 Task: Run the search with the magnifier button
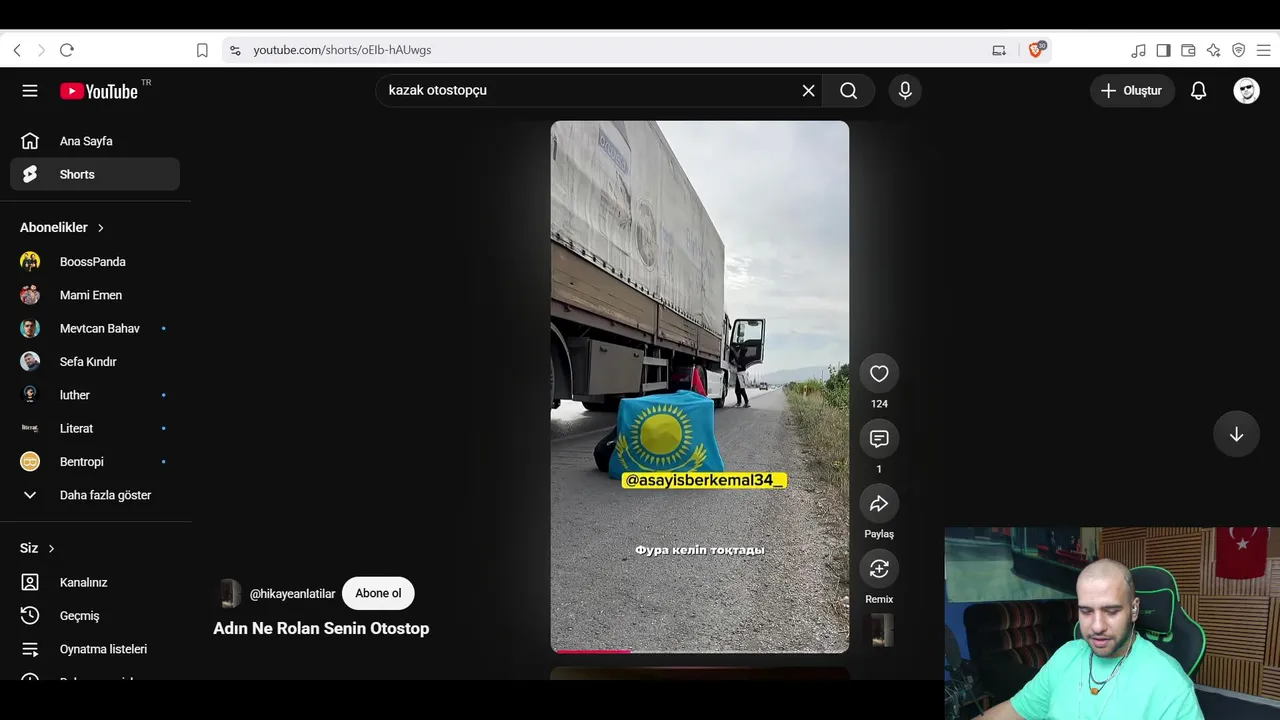tap(849, 91)
